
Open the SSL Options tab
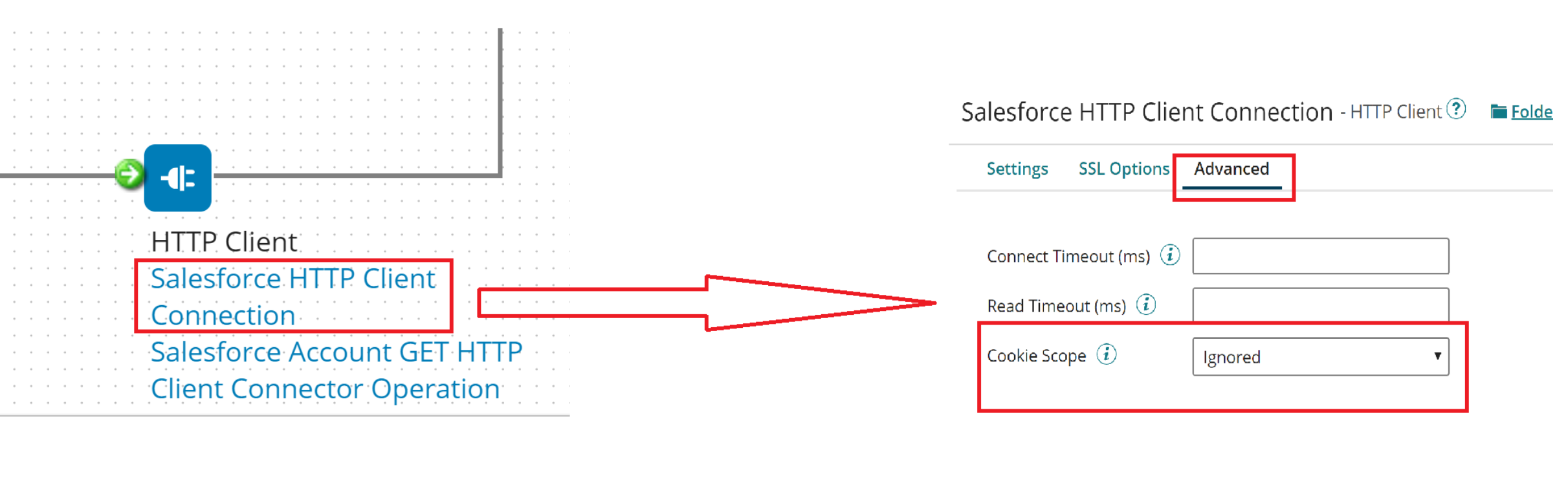(1125, 169)
